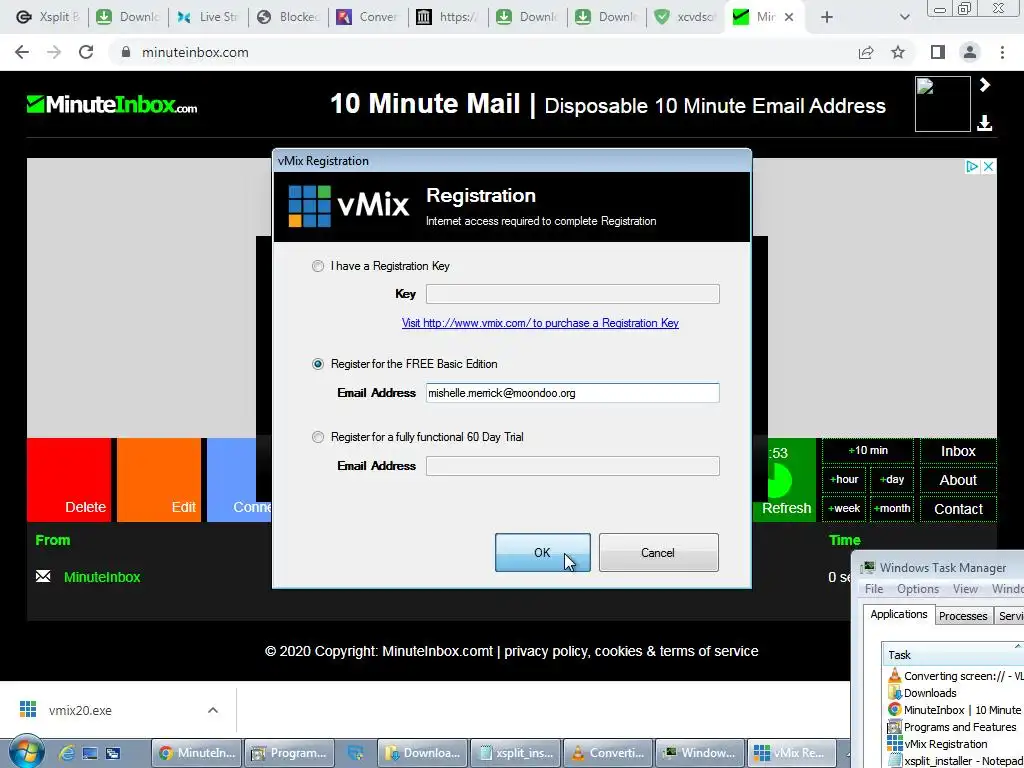
Task: Switch to the Blocked browser tab
Action: pyautogui.click(x=288, y=17)
